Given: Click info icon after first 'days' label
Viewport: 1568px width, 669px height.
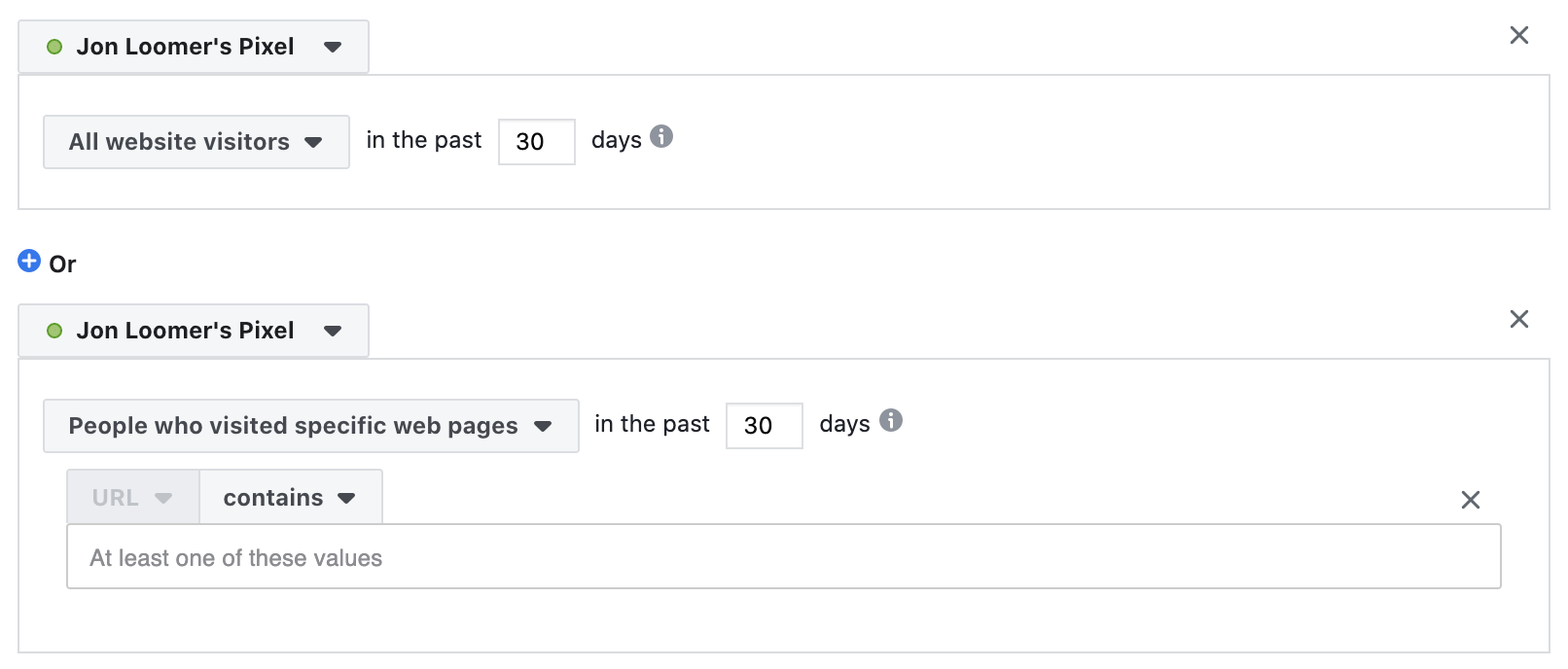Looking at the screenshot, I should coord(661,136).
